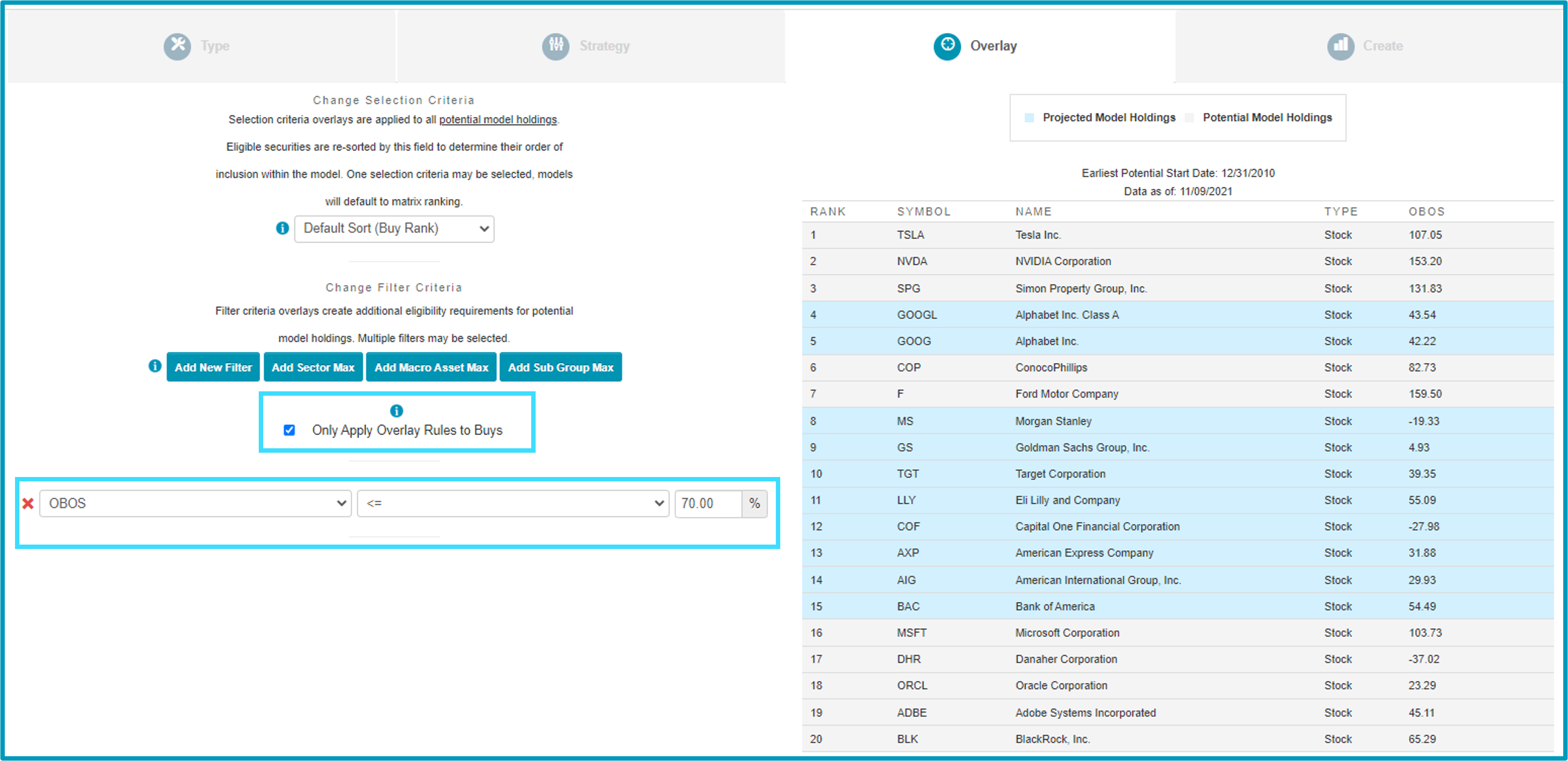The height and width of the screenshot is (761, 1568).
Task: Click the percent sign beside 70.00
Action: (x=755, y=504)
